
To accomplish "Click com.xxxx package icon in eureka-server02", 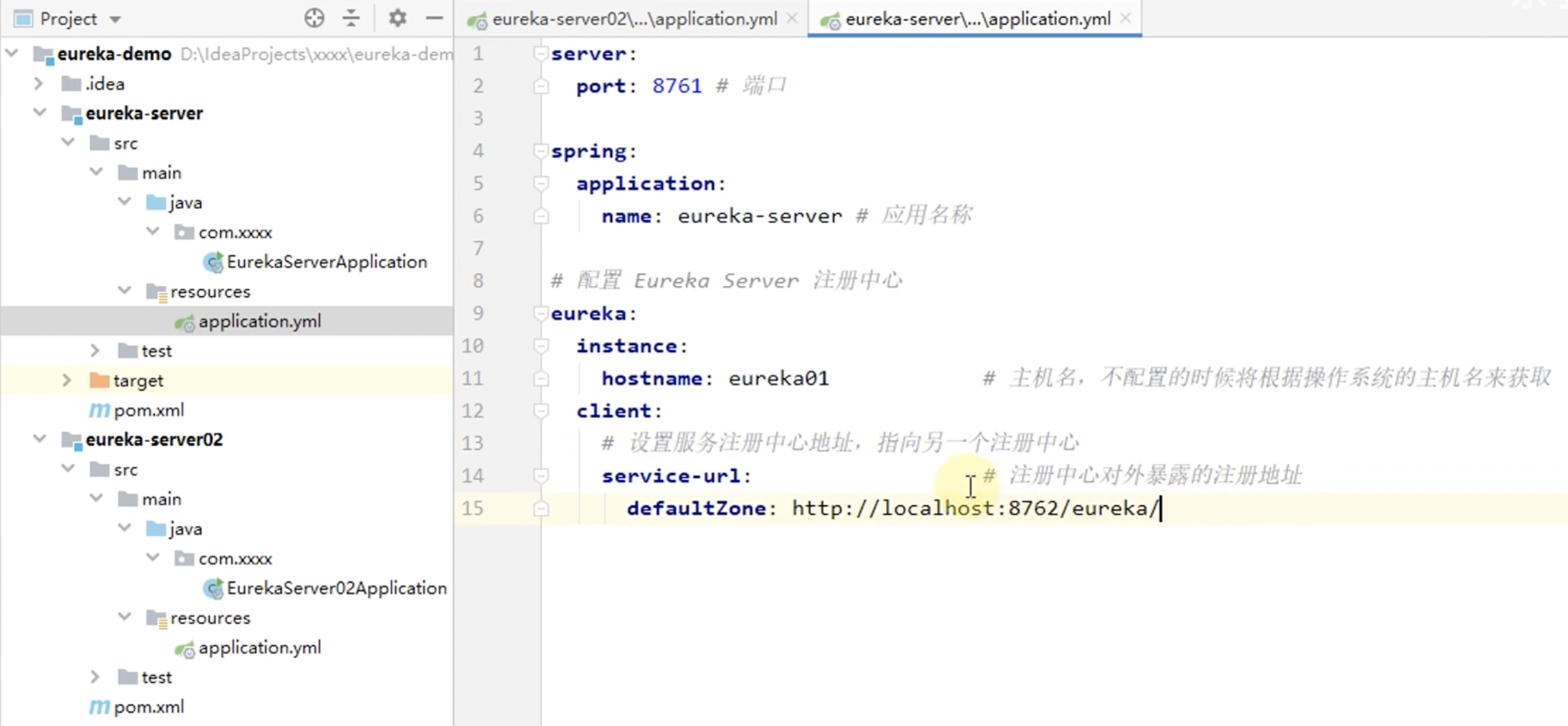I will click(184, 559).
